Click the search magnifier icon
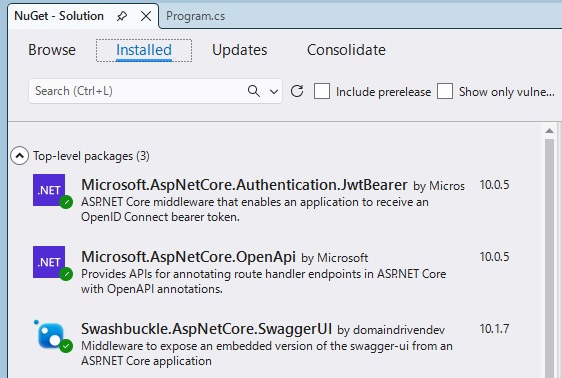This screenshot has width=562, height=378. pyautogui.click(x=254, y=91)
